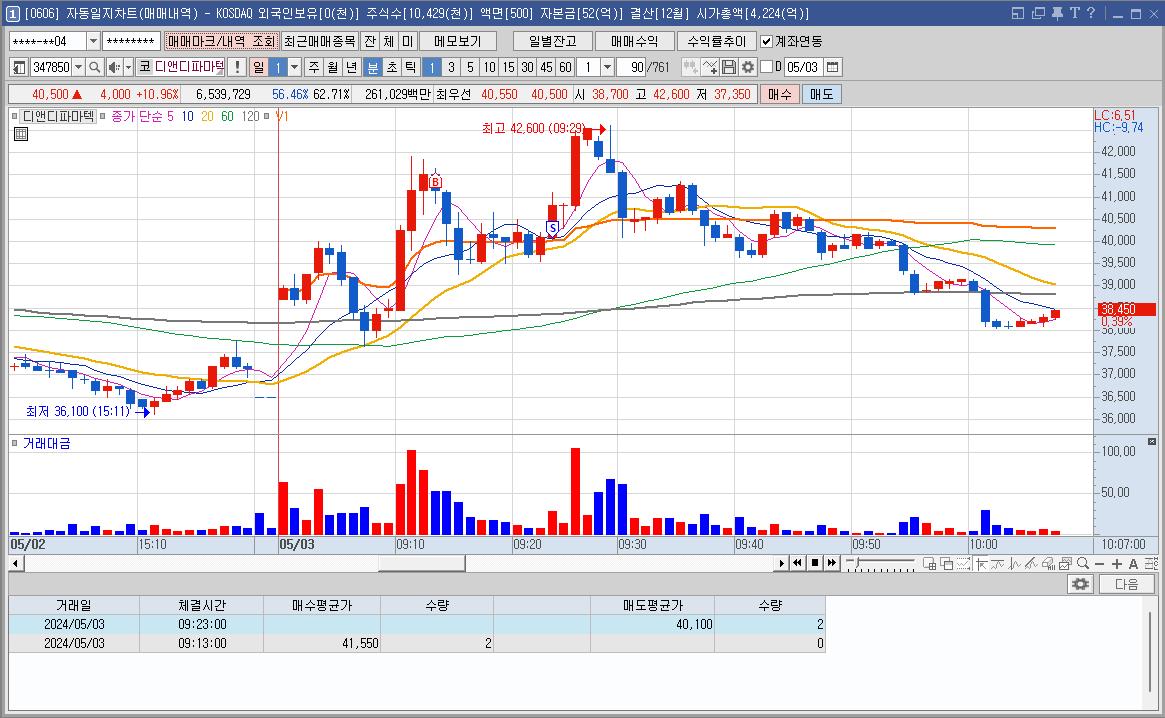Click the chart data grid icon under stock name
Viewport: 1165px width, 718px height.
21,134
